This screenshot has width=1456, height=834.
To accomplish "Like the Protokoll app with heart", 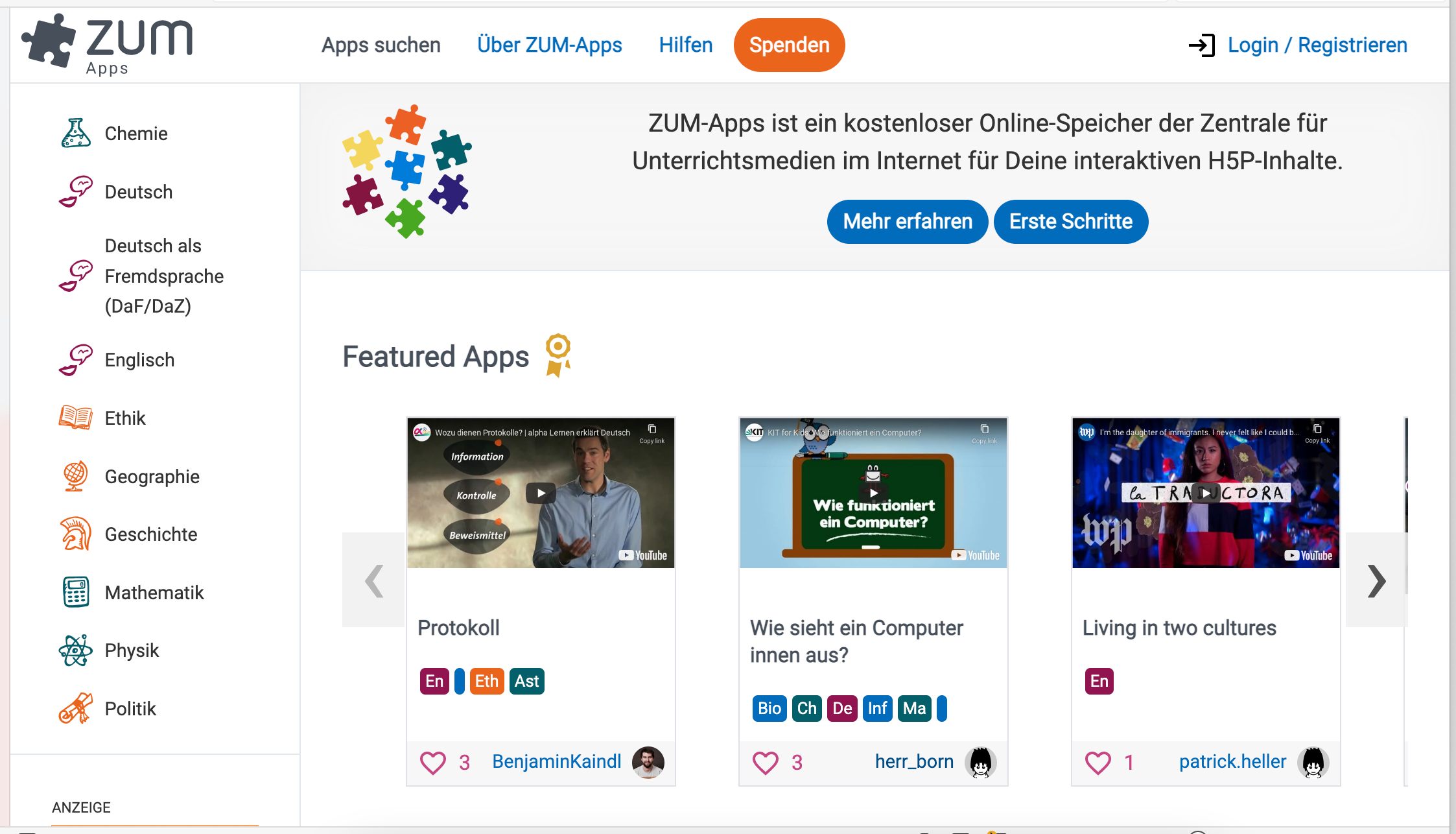I will (432, 763).
